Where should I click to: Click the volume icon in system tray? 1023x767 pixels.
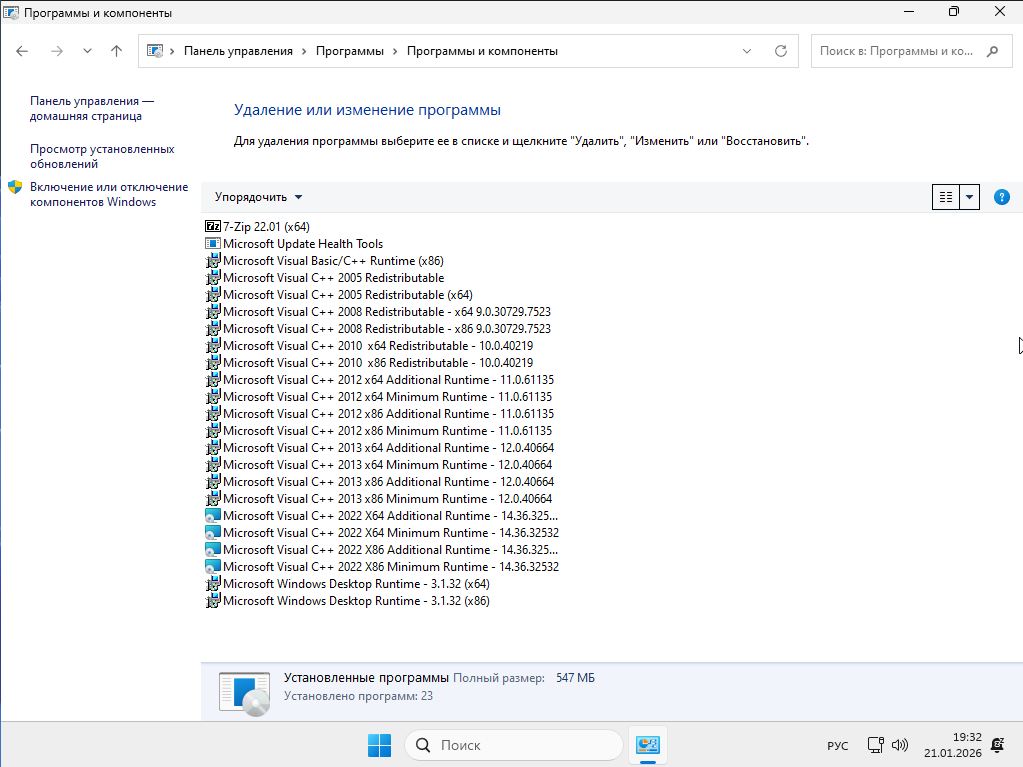(899, 745)
